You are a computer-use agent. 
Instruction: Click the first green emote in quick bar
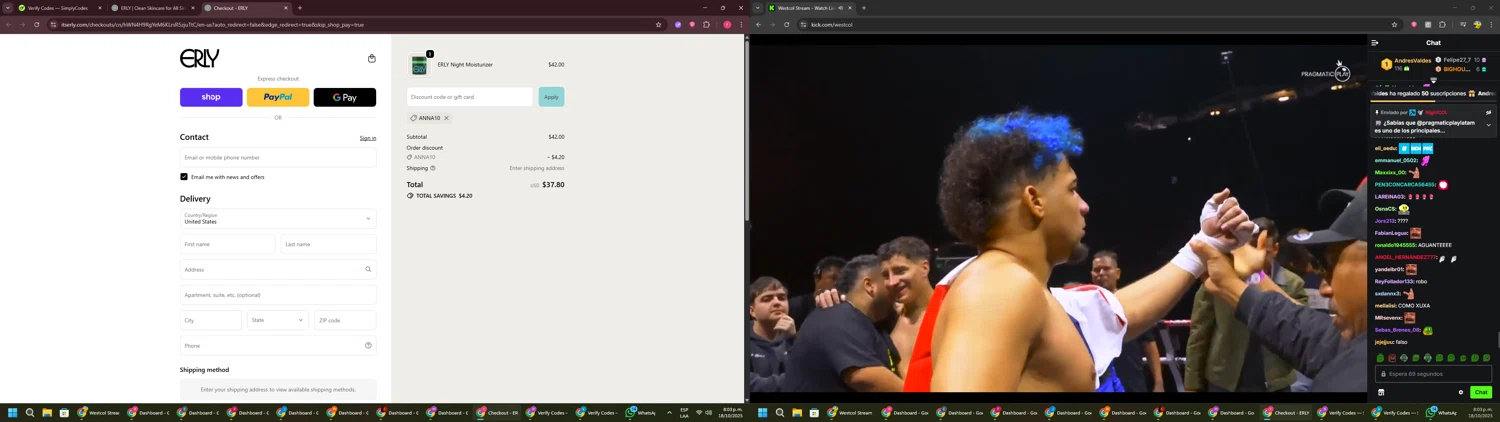(x=1380, y=358)
